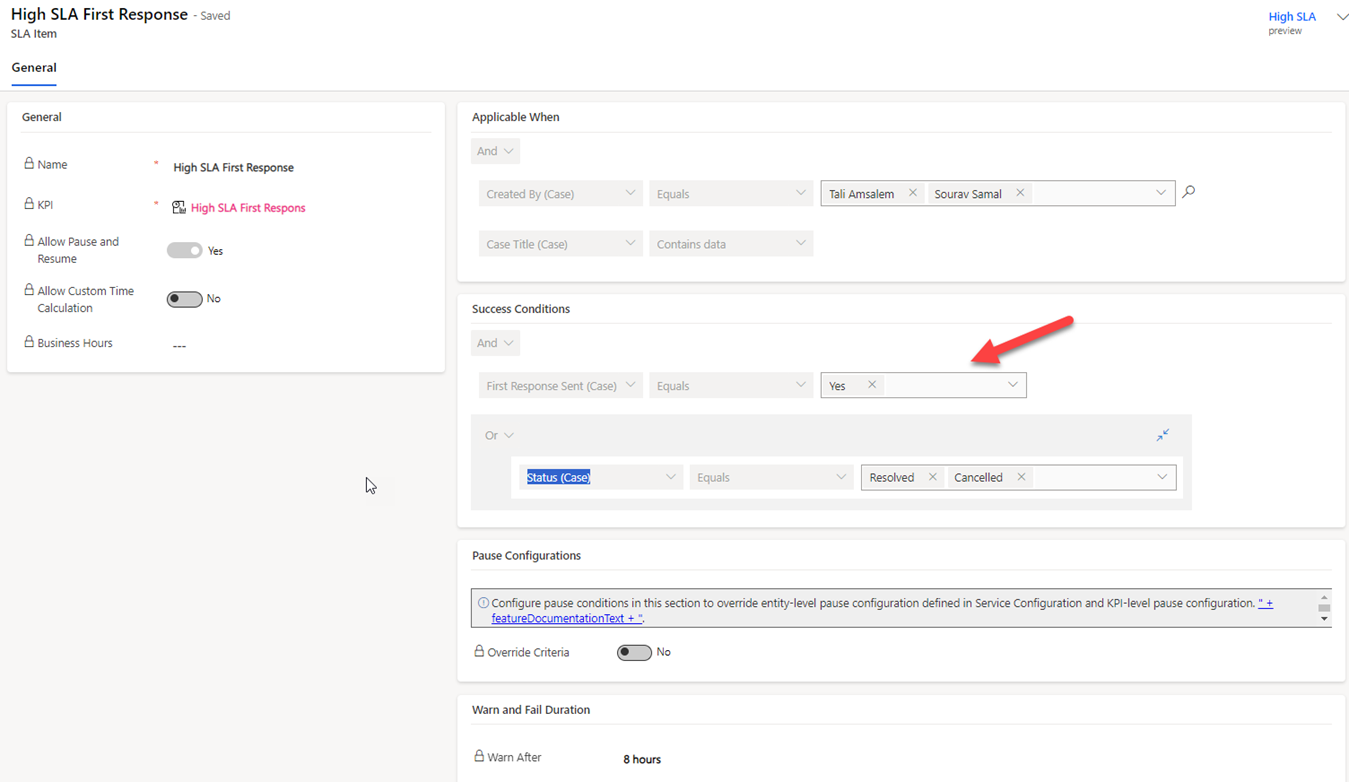Open the First Response Sent (Case) dropdown
Viewport: 1349px width, 782px height.
(560, 385)
